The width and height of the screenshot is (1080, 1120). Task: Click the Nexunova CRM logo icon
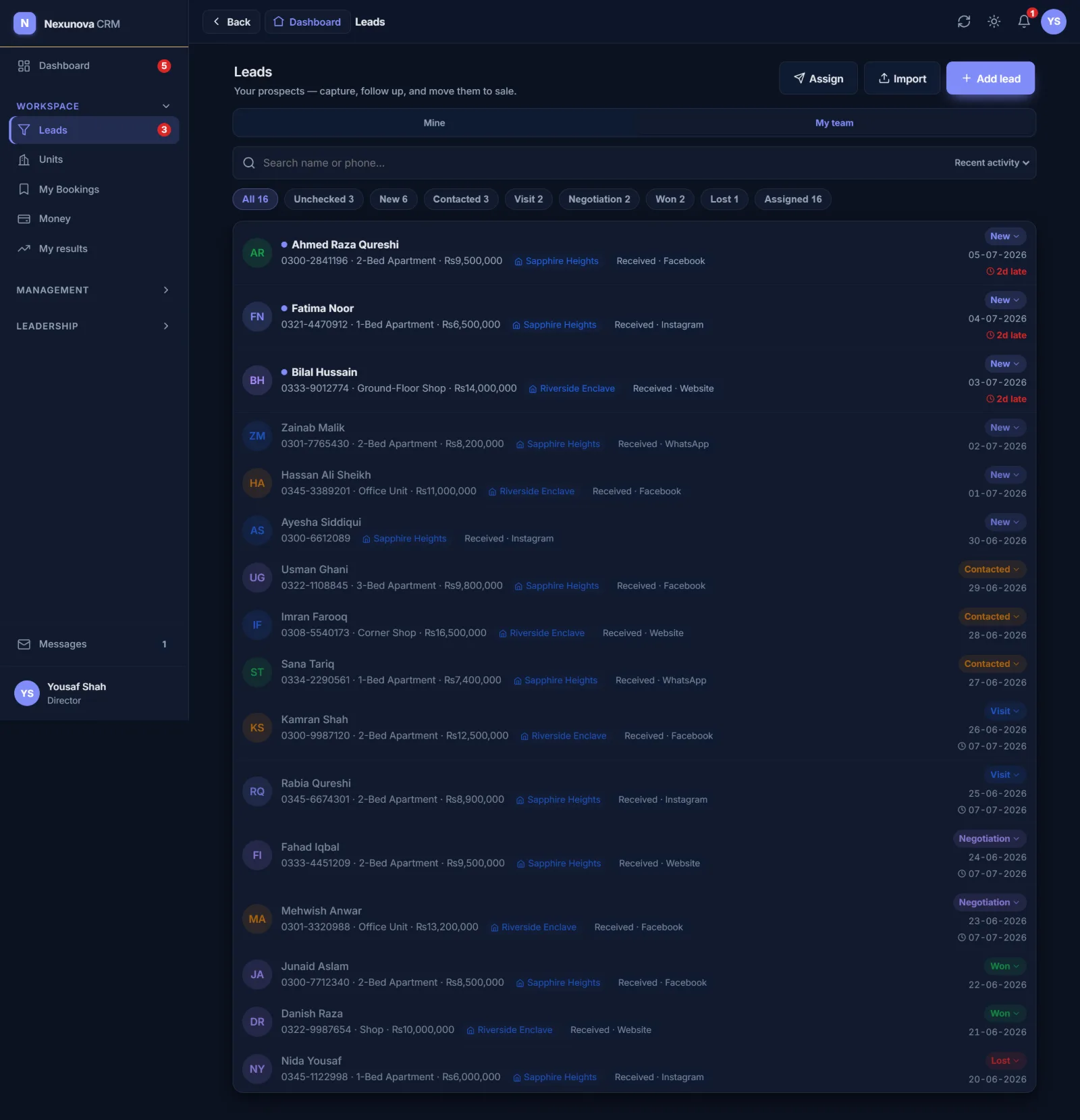tap(25, 23)
